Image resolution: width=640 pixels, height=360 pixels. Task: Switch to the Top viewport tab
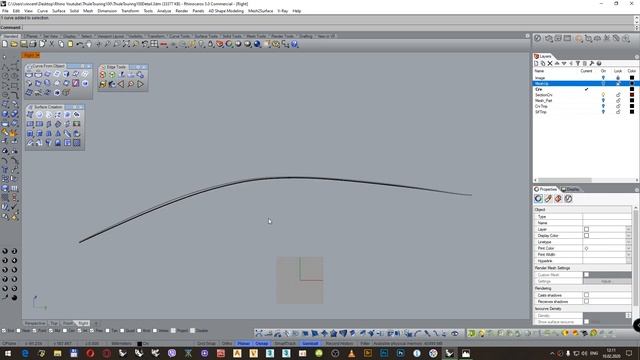point(54,323)
